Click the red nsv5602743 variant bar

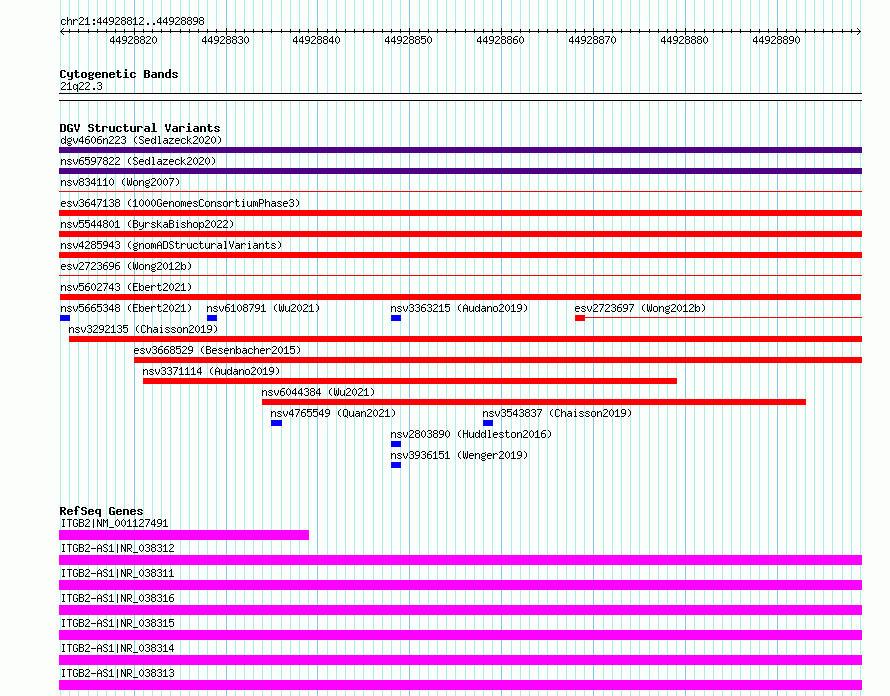(x=460, y=297)
